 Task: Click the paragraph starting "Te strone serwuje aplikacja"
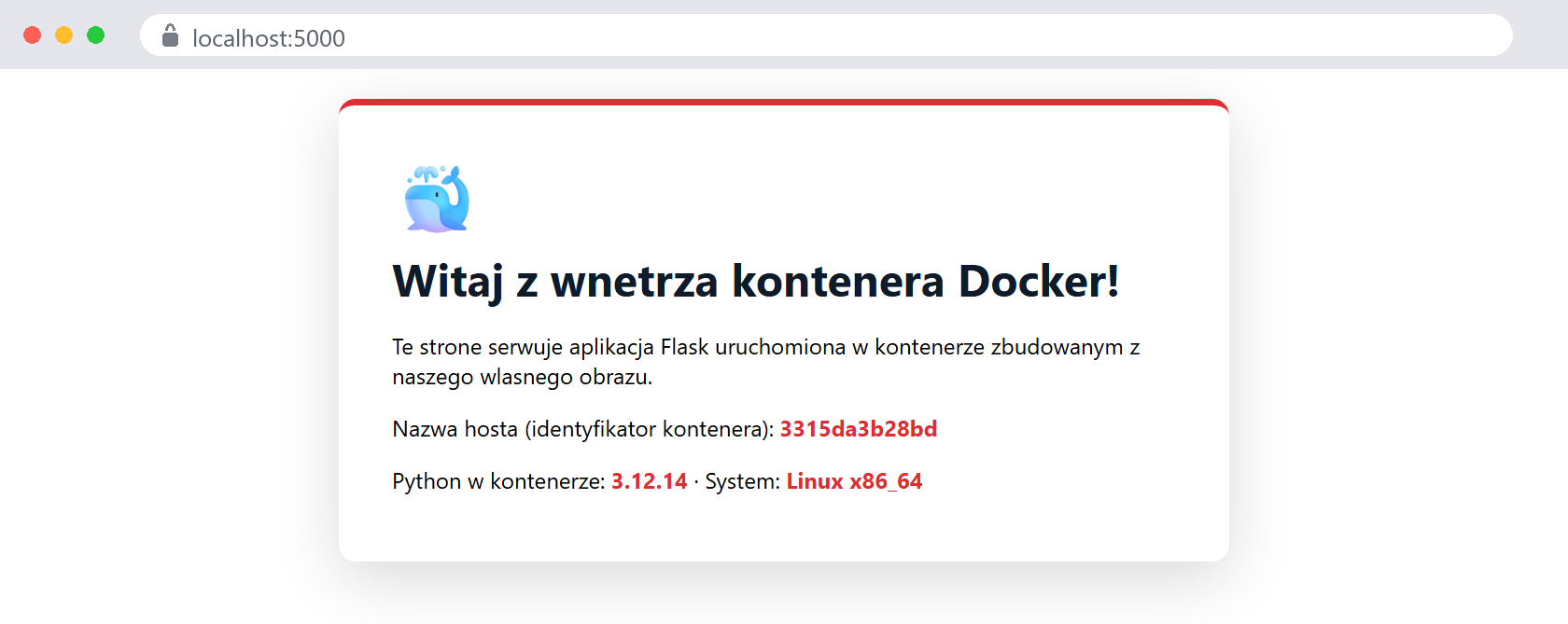pos(766,362)
